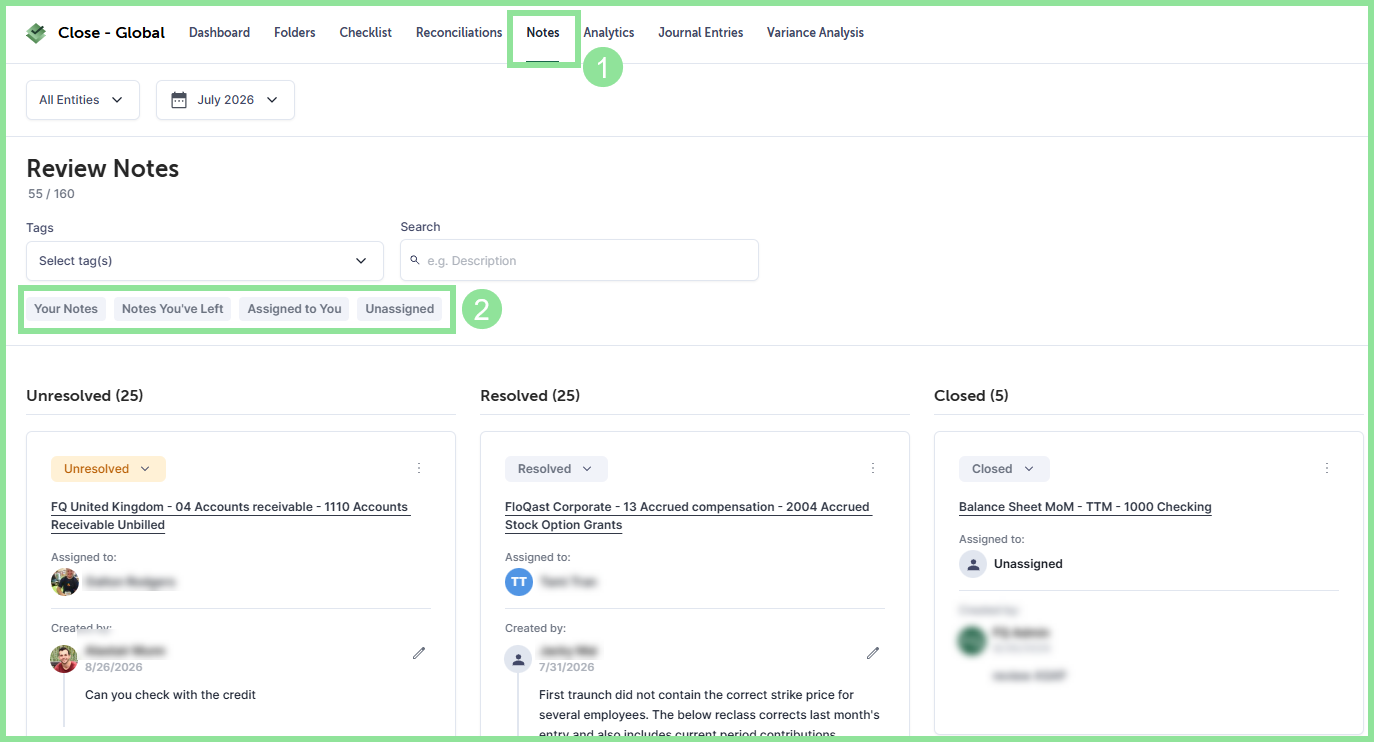
Task: Click the Close - Global logo icon
Action: pos(36,33)
